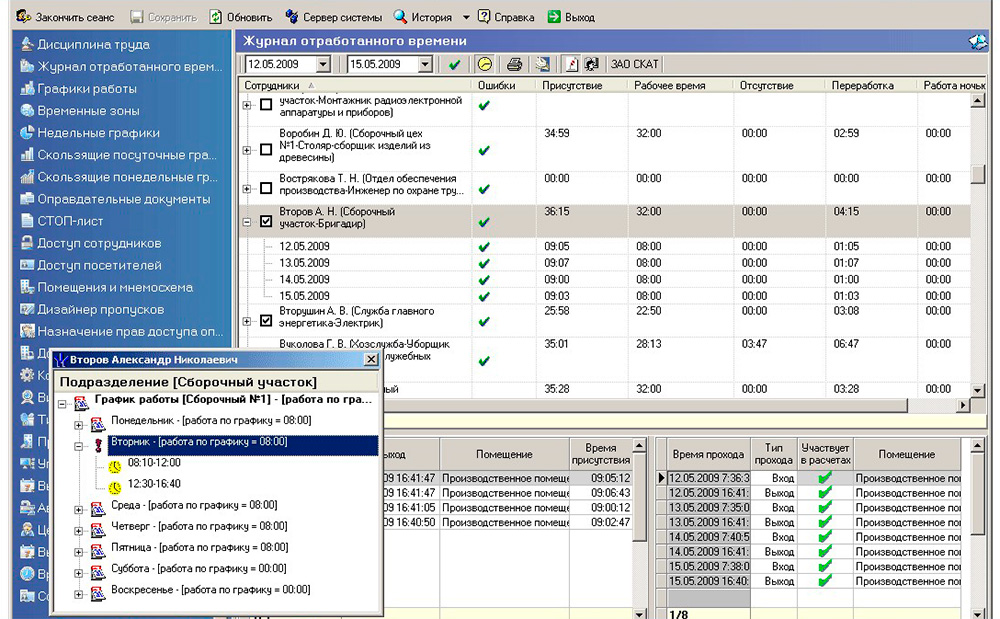Click the Закончить сеанс toolbar button
Viewport: 1000px width, 619px height.
tap(65, 17)
